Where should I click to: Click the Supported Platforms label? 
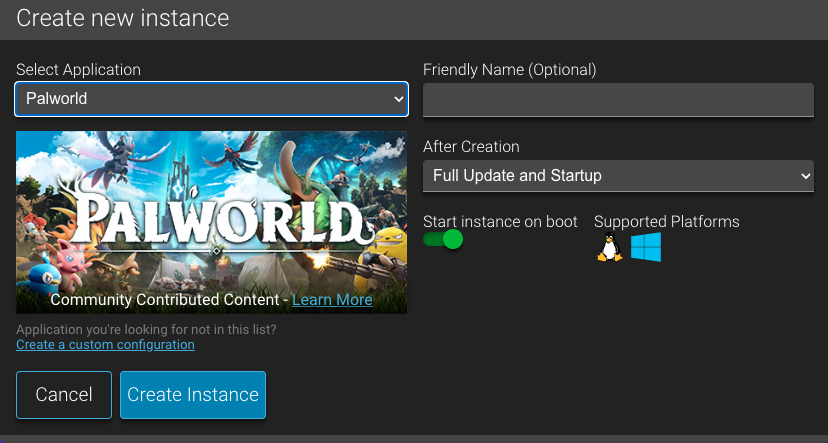(x=666, y=222)
